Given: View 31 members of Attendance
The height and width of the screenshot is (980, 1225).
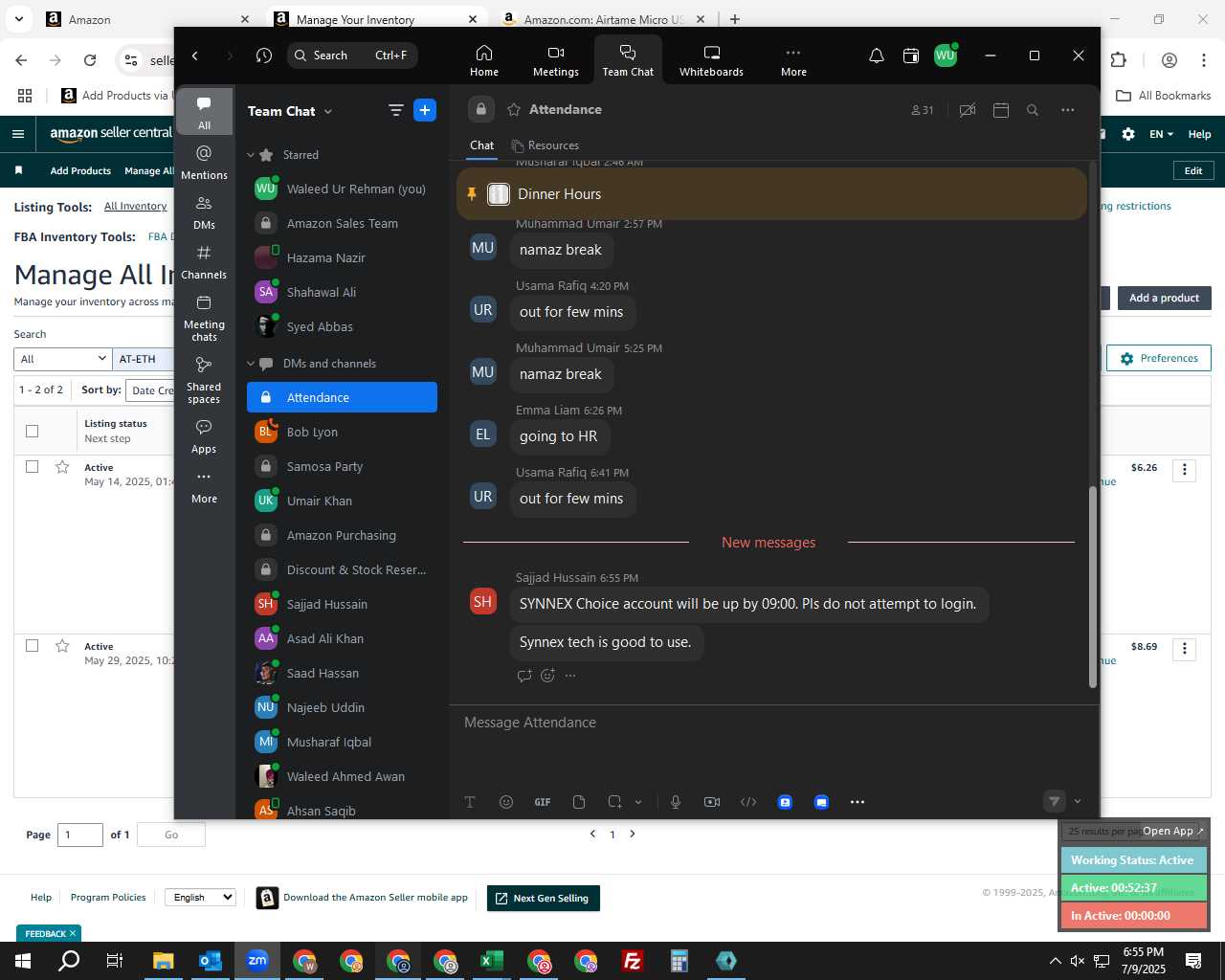Looking at the screenshot, I should 922,110.
